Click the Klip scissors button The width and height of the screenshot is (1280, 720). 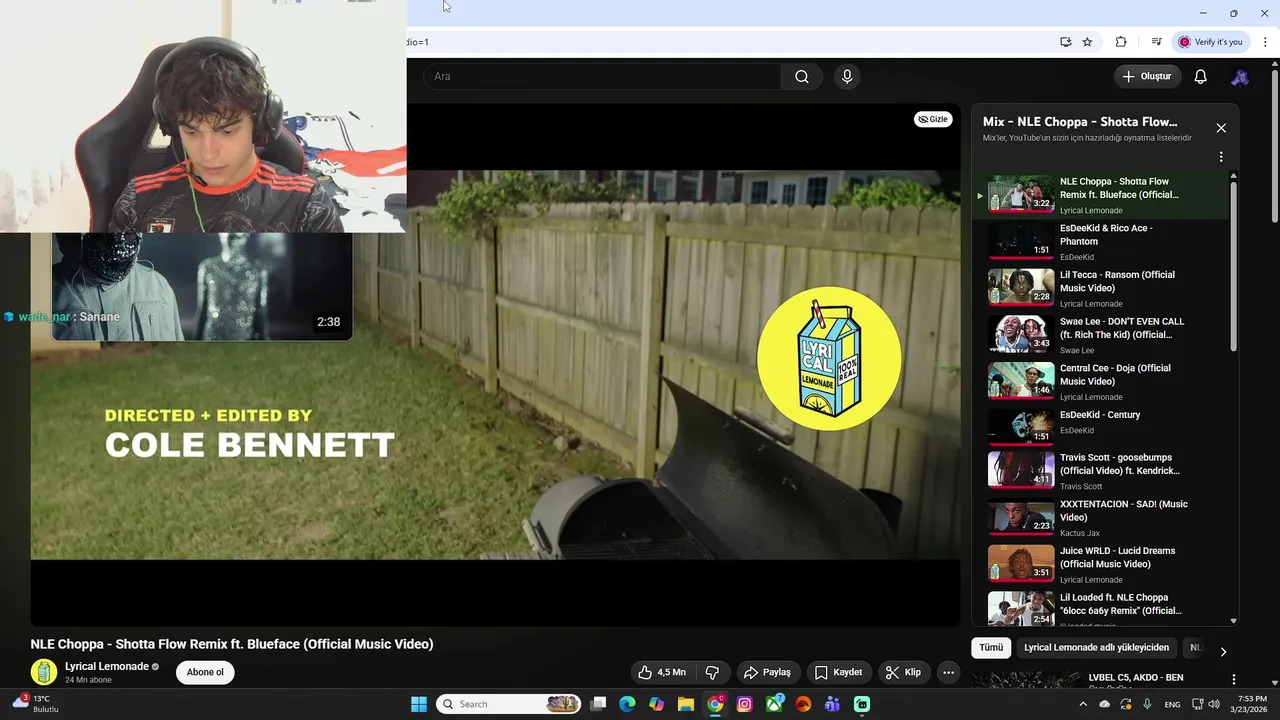click(903, 673)
